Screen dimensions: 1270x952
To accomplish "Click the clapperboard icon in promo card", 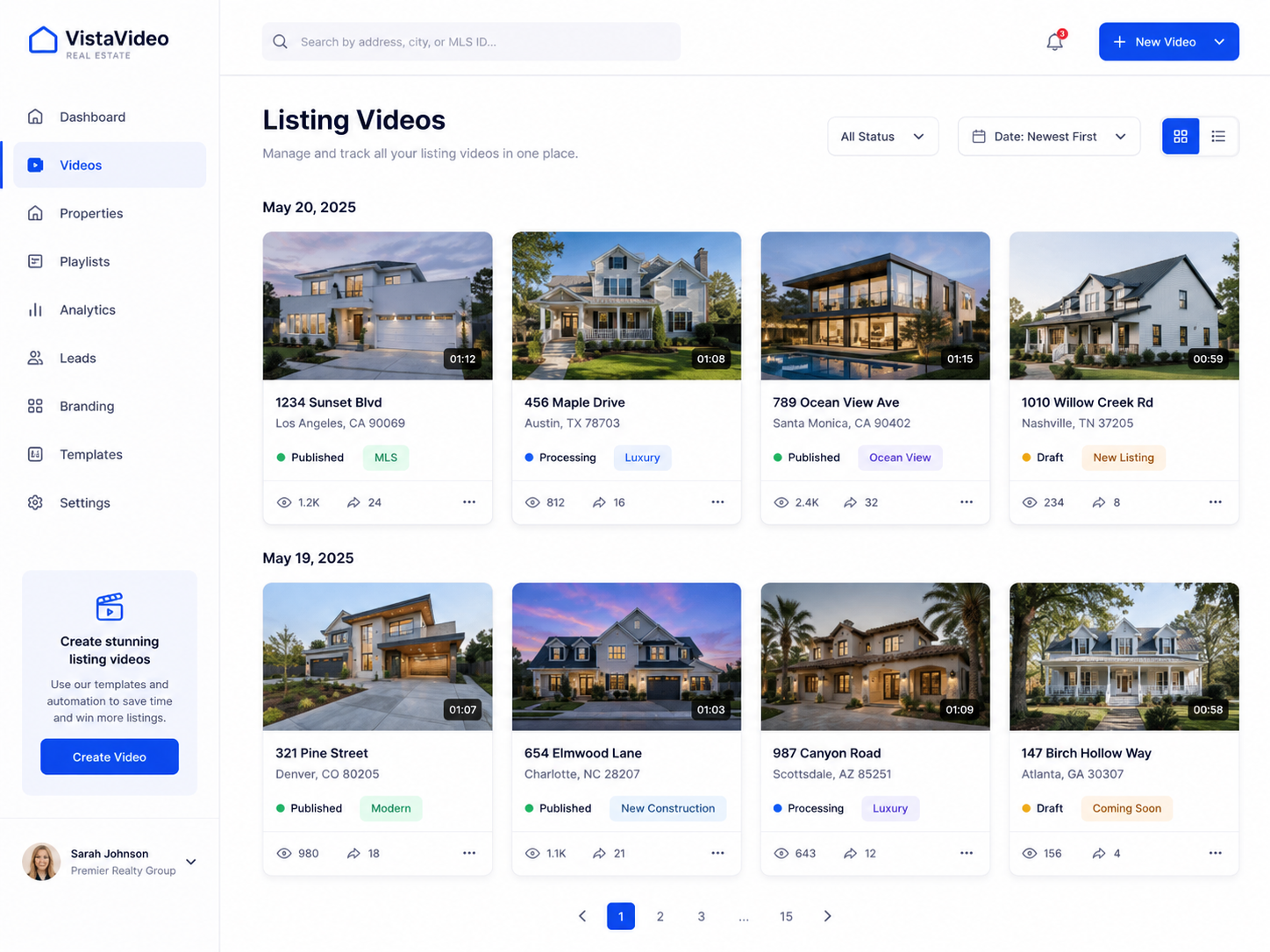I will pos(110,607).
